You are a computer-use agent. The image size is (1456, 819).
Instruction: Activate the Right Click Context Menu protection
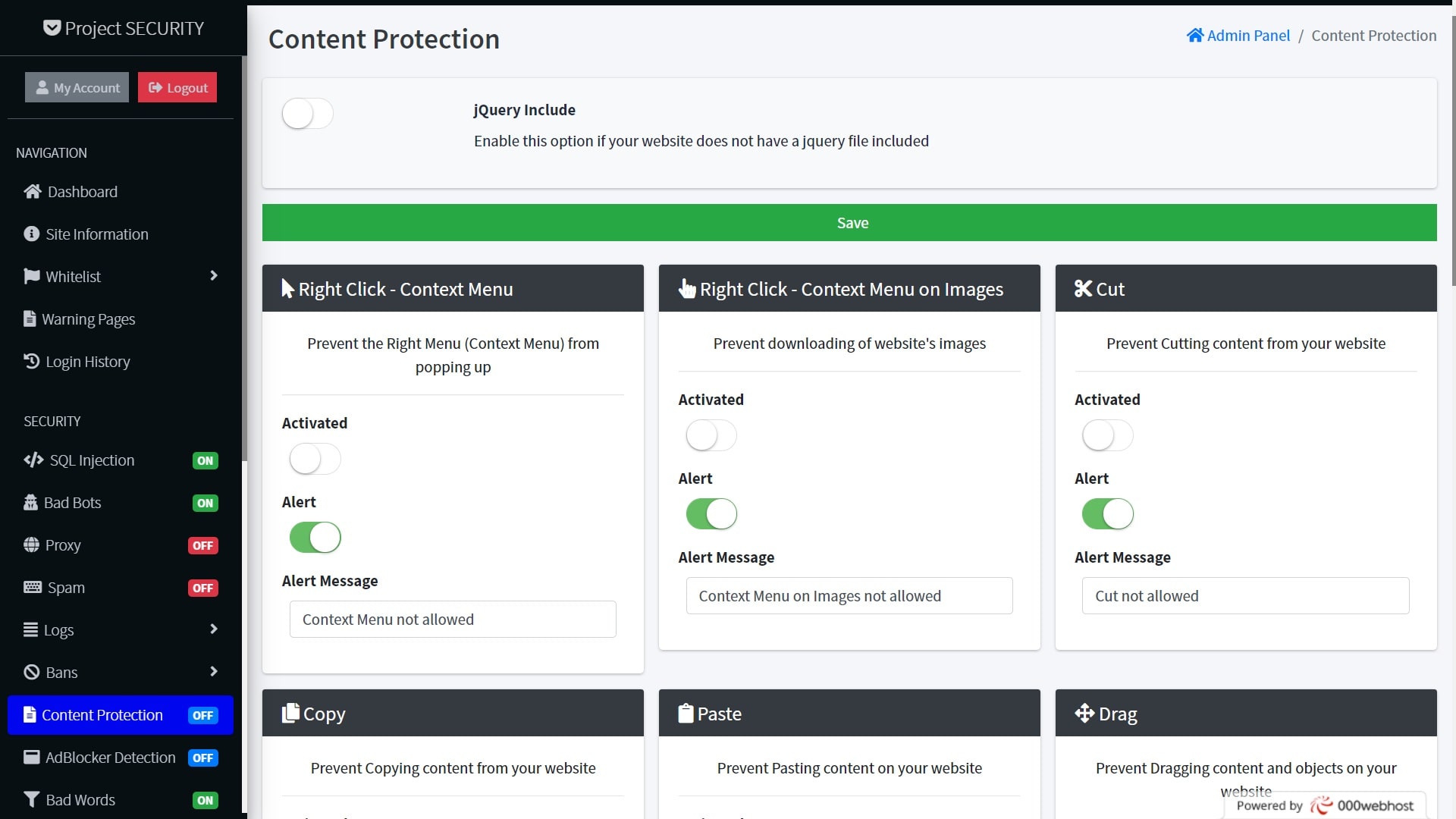tap(314, 459)
